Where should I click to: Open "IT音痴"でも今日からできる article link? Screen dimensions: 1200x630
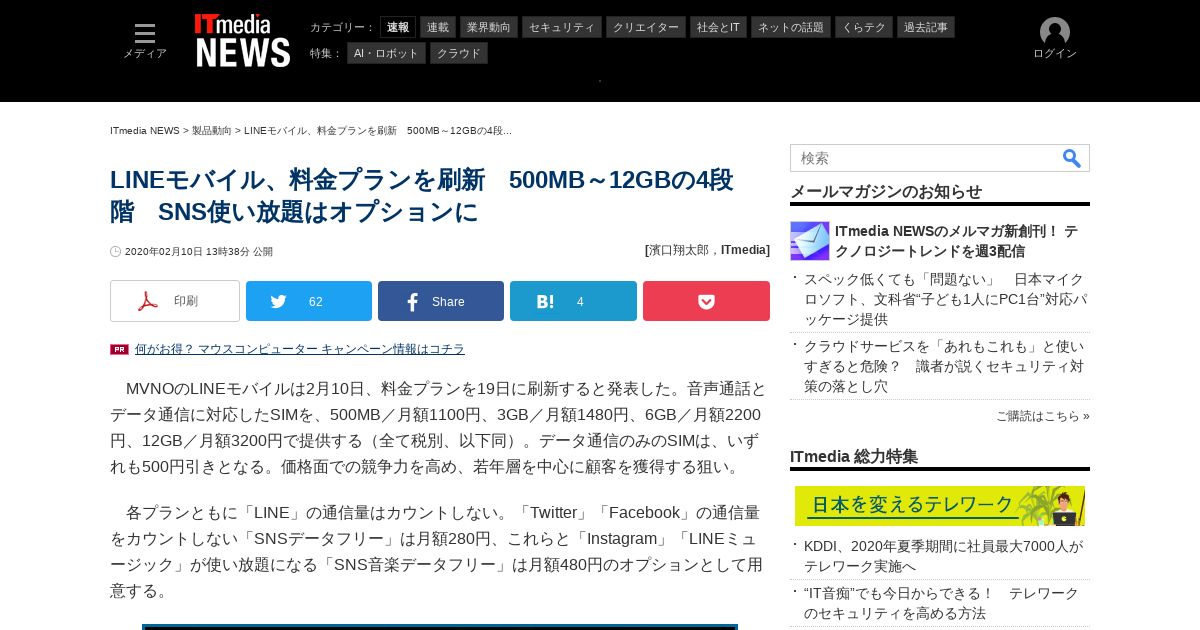coord(942,603)
